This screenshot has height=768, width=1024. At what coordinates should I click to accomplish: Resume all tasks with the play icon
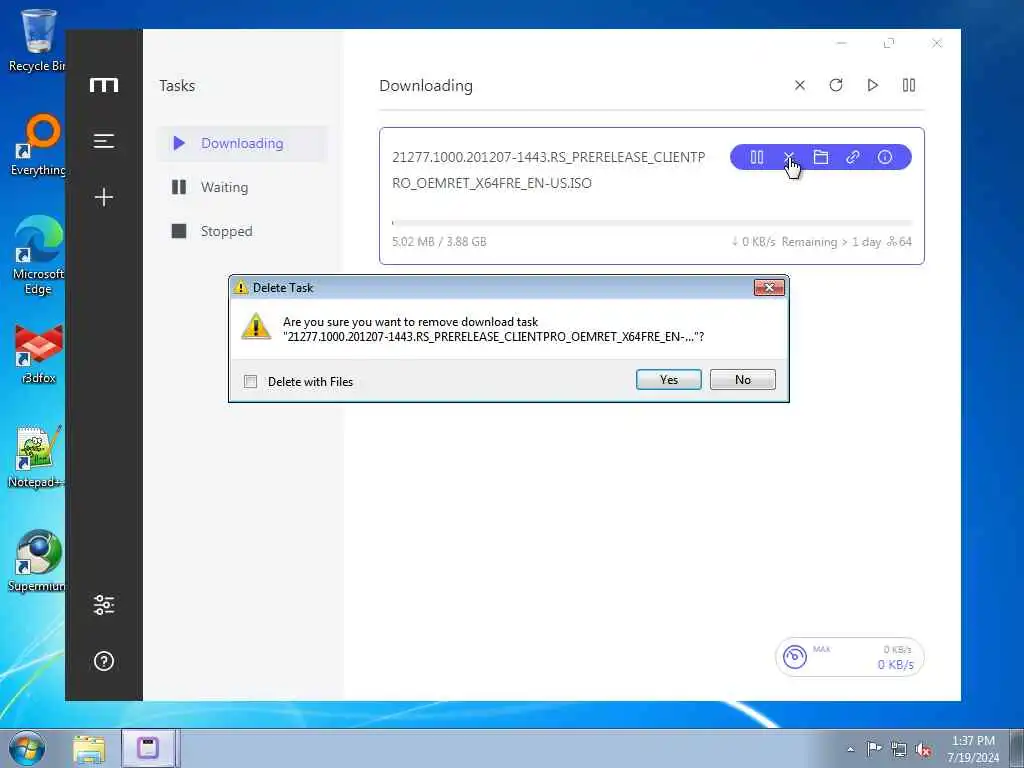coord(872,86)
